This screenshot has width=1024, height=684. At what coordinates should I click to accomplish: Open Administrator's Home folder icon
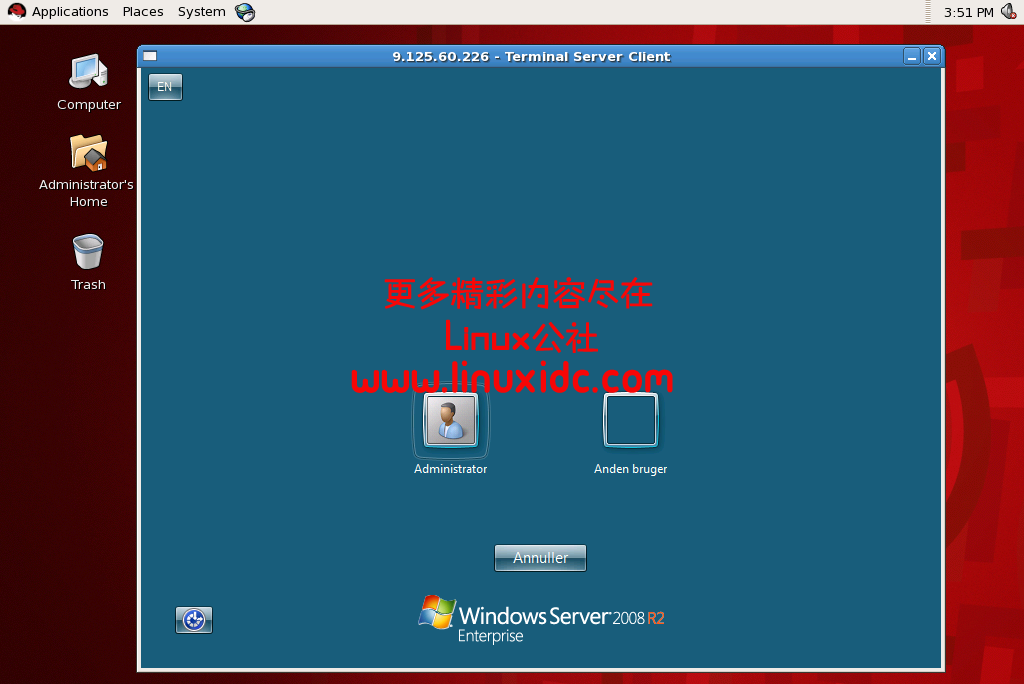[x=88, y=154]
